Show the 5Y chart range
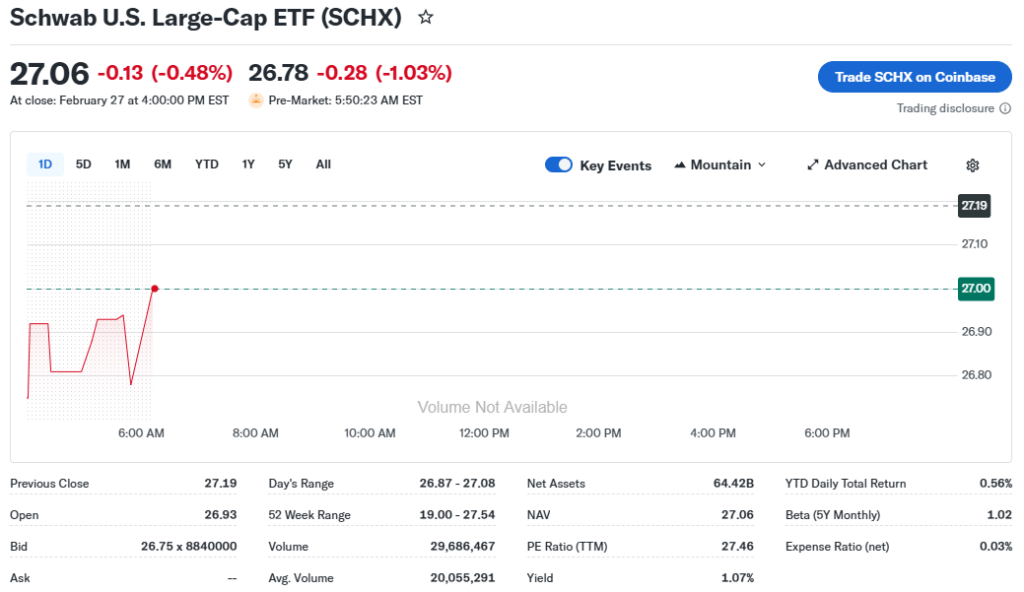The width and height of the screenshot is (1024, 592). (285, 164)
